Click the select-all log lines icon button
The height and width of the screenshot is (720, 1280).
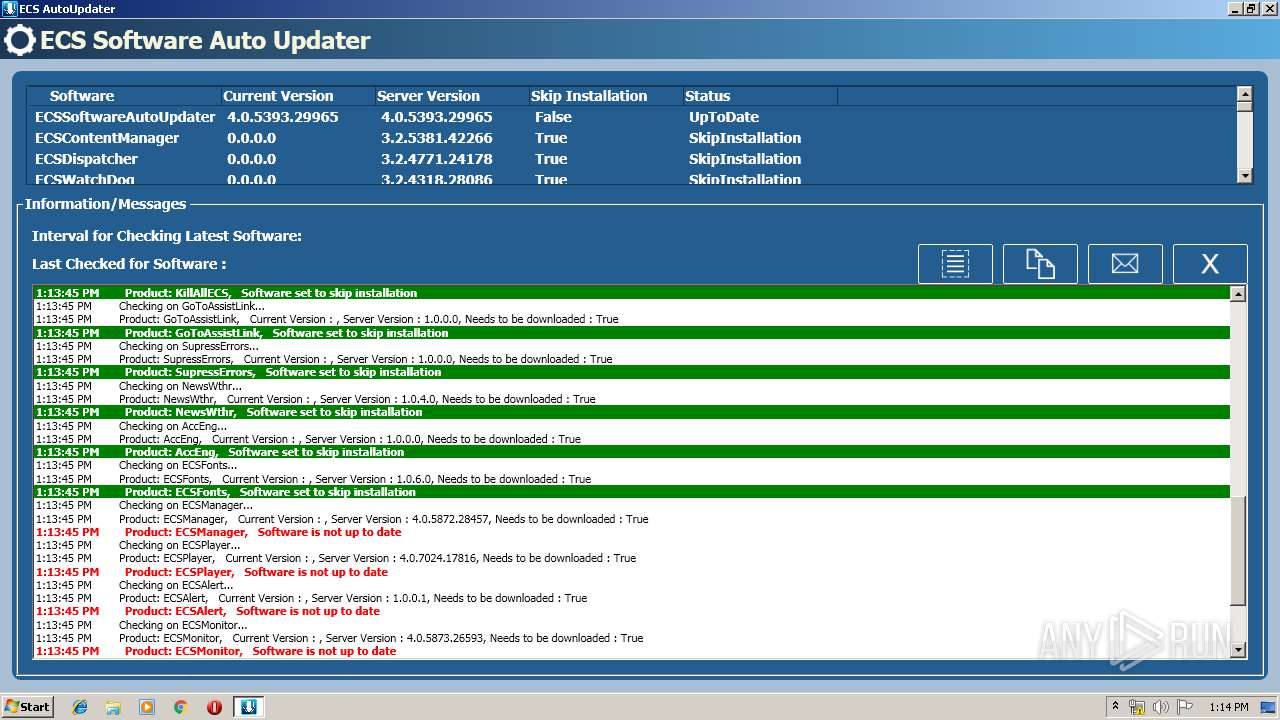click(955, 264)
